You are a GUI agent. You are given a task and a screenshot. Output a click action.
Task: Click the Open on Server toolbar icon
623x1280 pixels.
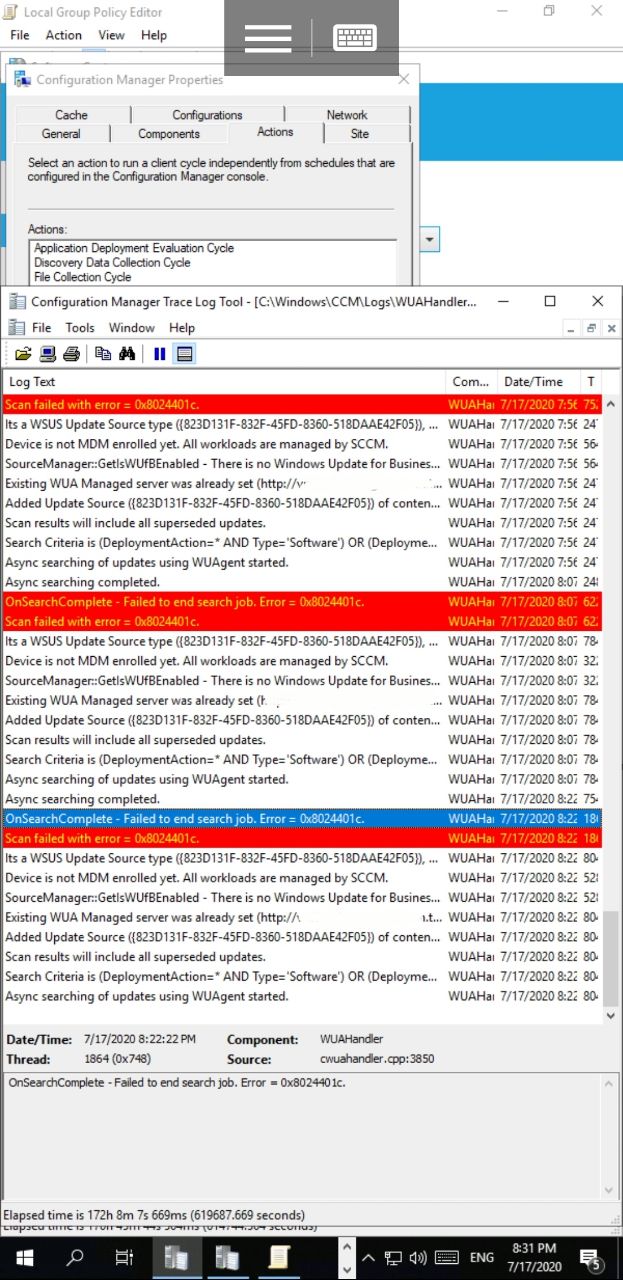pyautogui.click(x=48, y=353)
